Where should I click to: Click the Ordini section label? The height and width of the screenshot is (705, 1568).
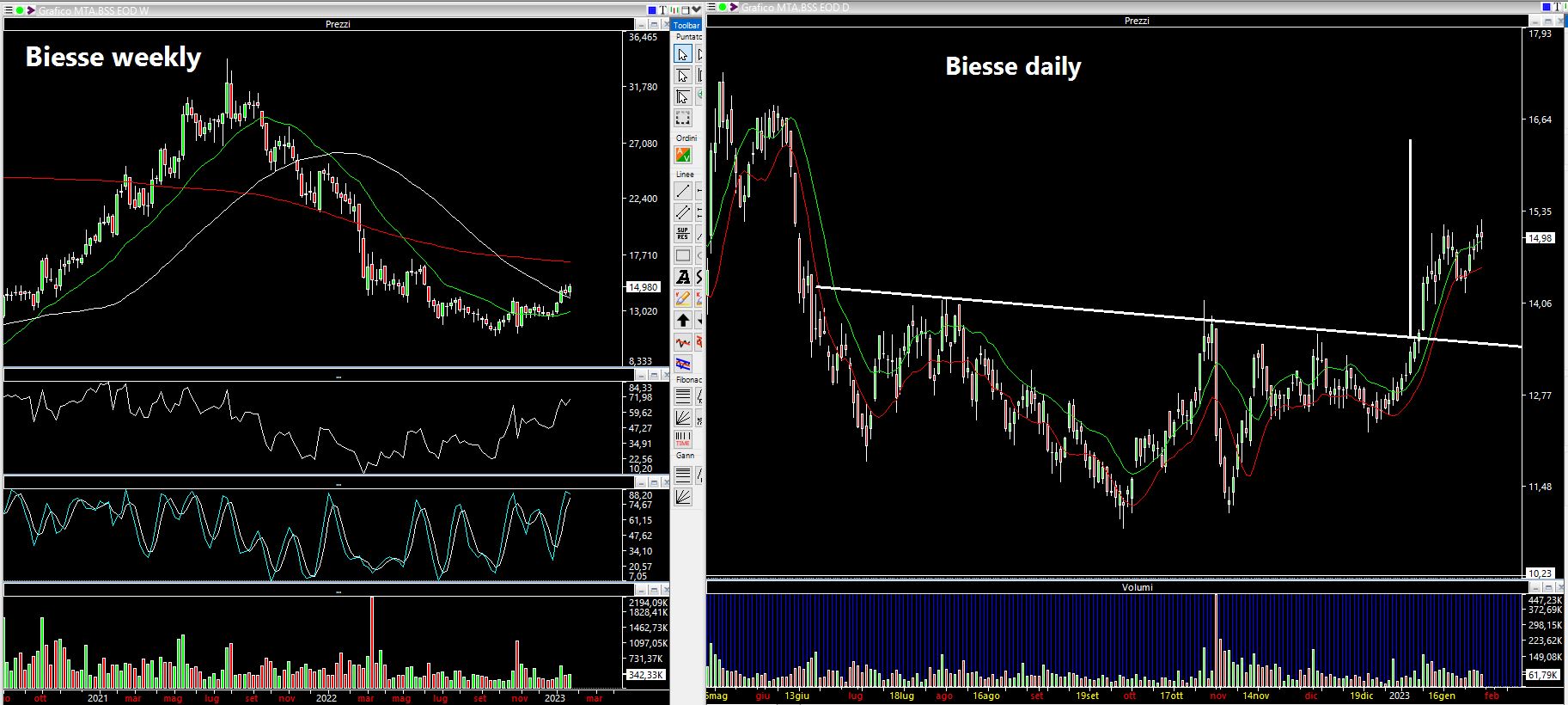coord(686,138)
